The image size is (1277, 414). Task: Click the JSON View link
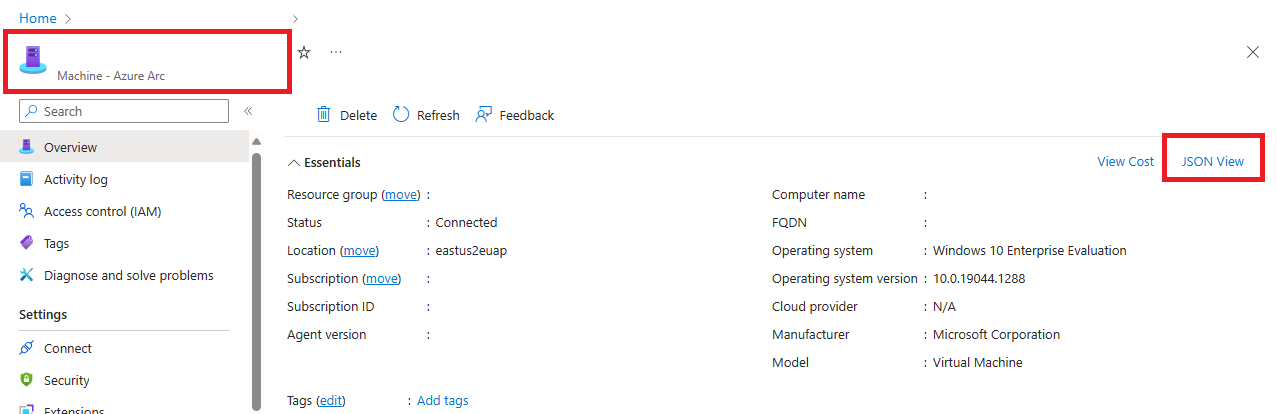[x=1212, y=161]
